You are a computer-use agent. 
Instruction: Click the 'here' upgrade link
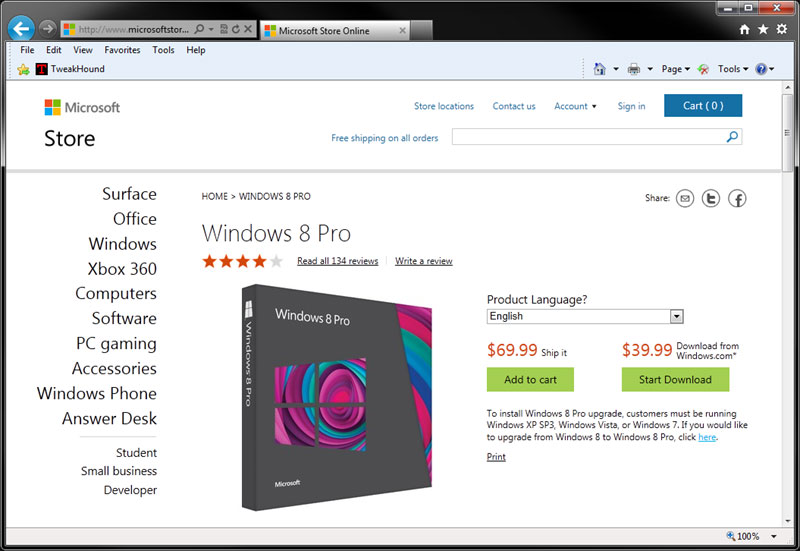click(x=707, y=437)
